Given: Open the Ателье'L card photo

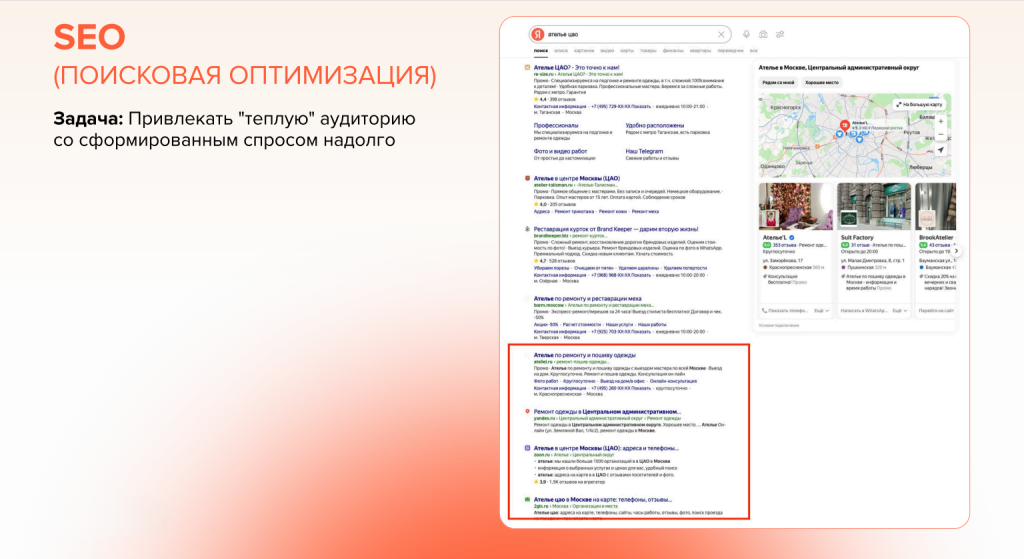Looking at the screenshot, I should pyautogui.click(x=795, y=206).
